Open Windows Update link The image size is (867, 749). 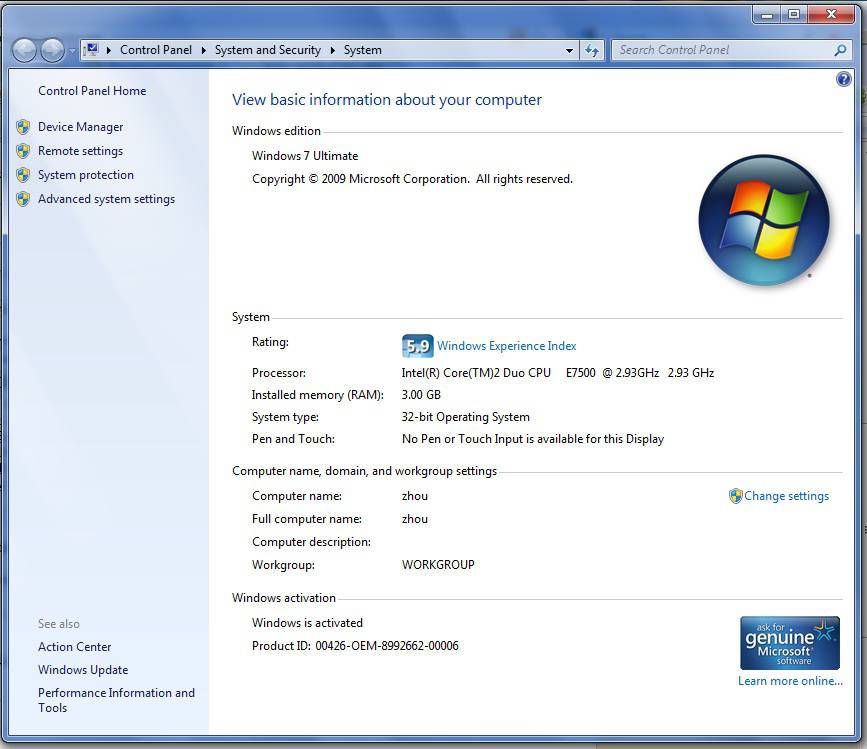pyautogui.click(x=83, y=670)
